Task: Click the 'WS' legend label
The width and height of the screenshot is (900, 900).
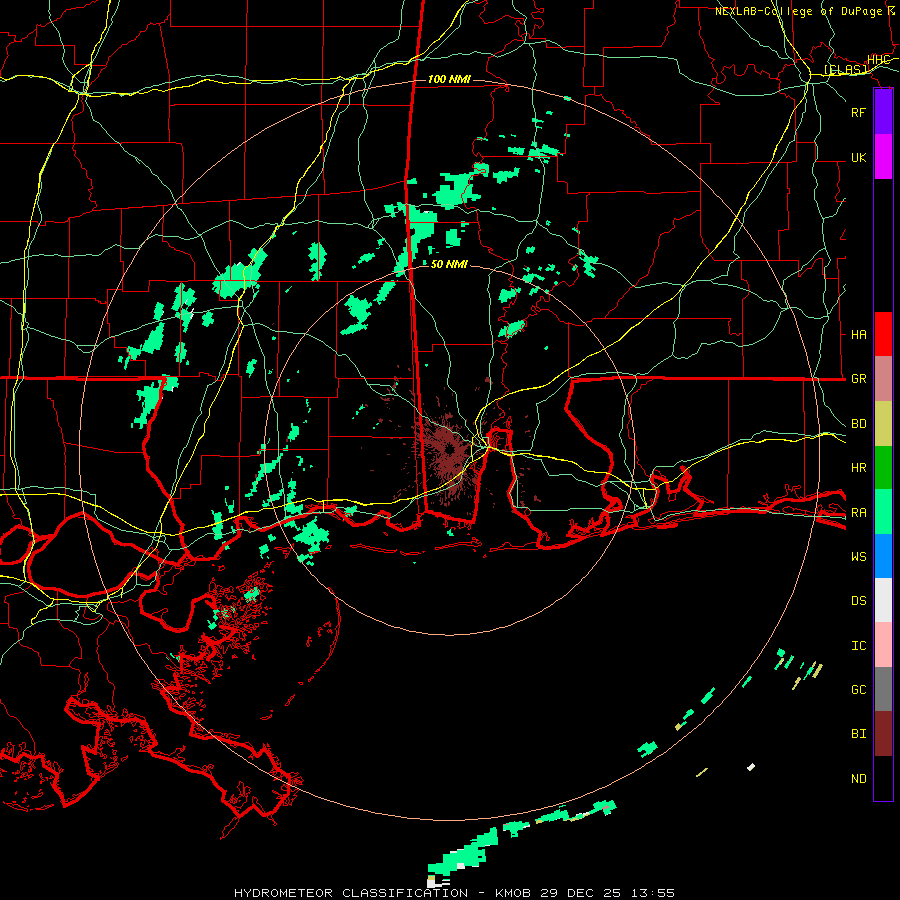Action: pos(858,557)
